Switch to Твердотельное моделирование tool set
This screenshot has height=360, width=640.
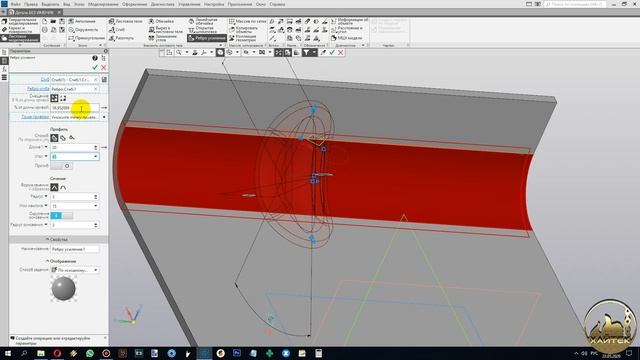[20, 21]
